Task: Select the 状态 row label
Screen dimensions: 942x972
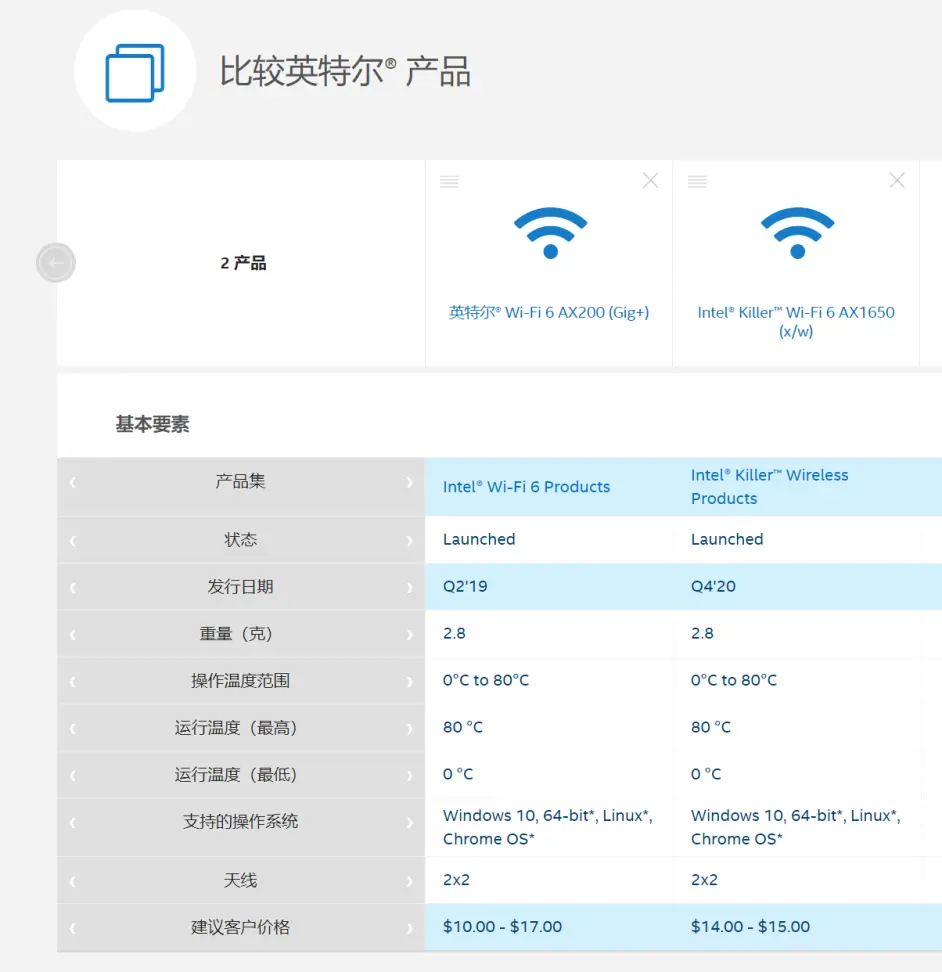Action: [x=240, y=539]
